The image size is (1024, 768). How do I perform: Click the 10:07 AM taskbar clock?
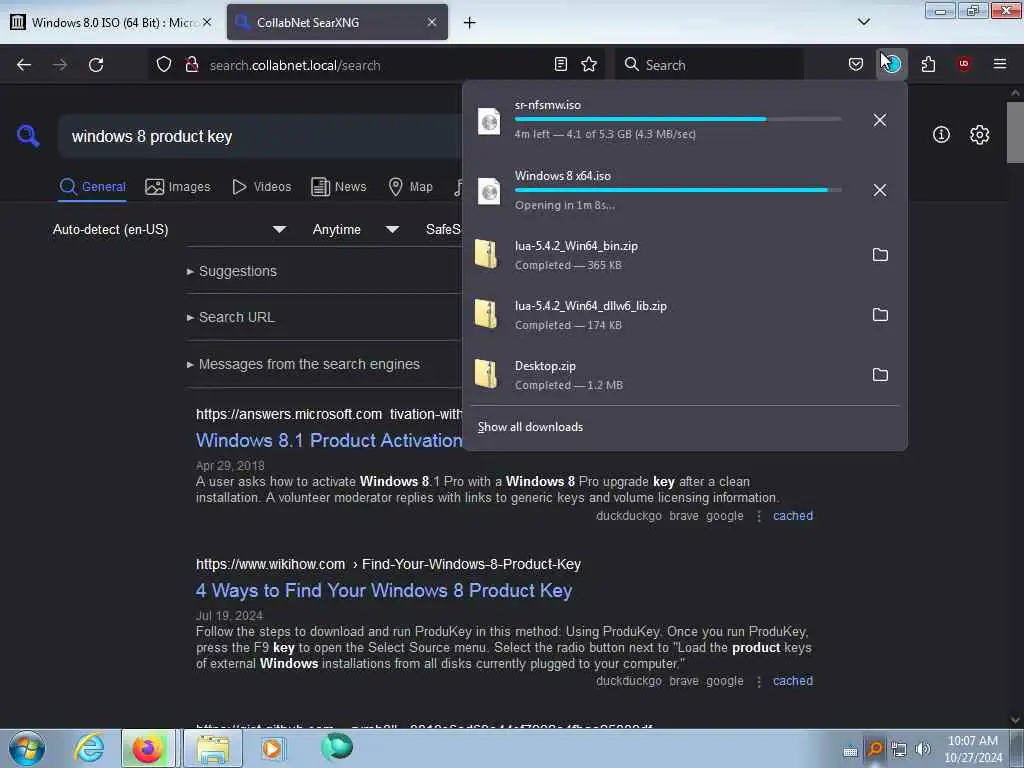973,749
